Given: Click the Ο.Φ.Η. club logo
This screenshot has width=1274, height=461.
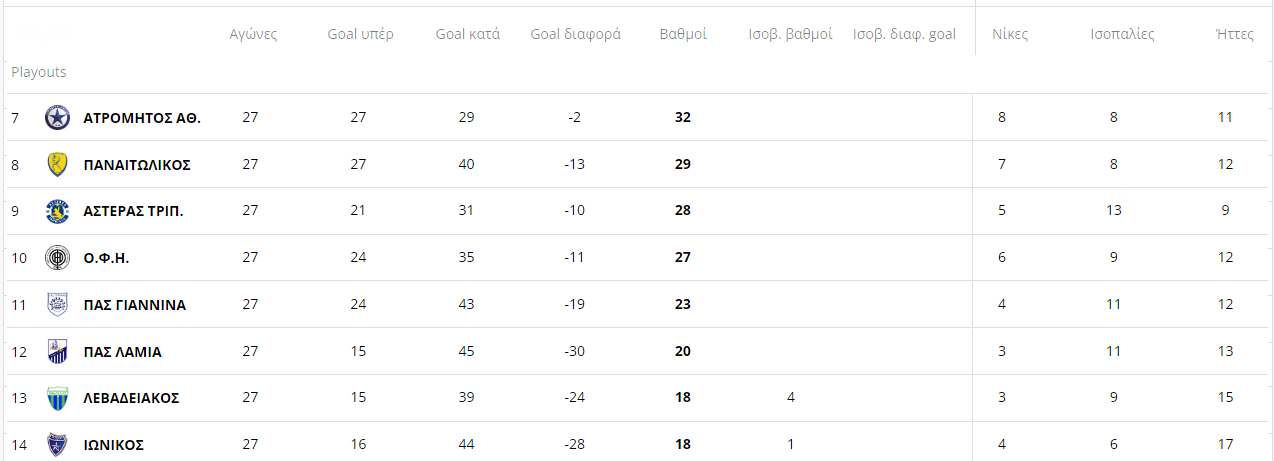Looking at the screenshot, I should 58,258.
